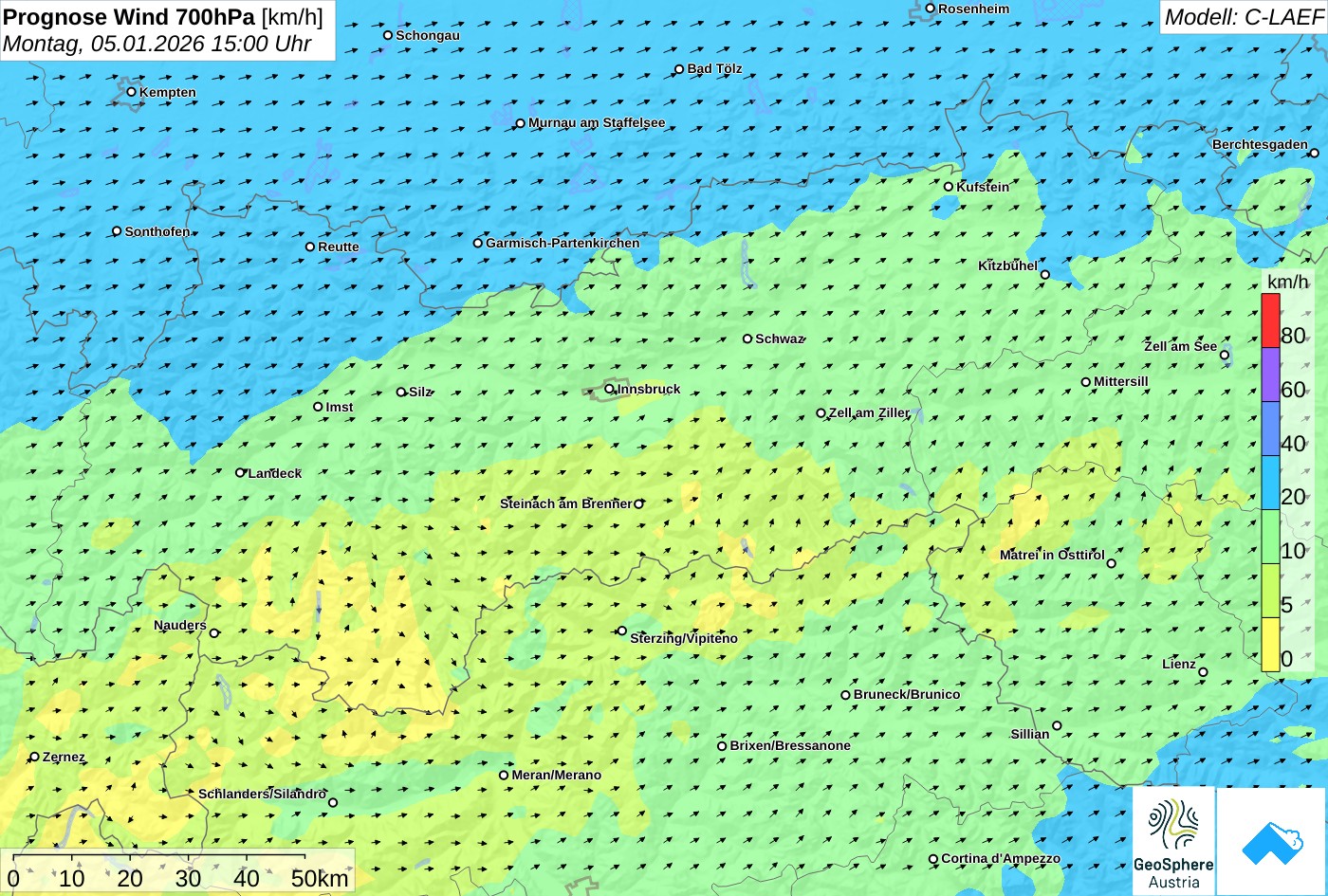Click the Nauders town marker
The width and height of the screenshot is (1328, 896).
(x=214, y=633)
